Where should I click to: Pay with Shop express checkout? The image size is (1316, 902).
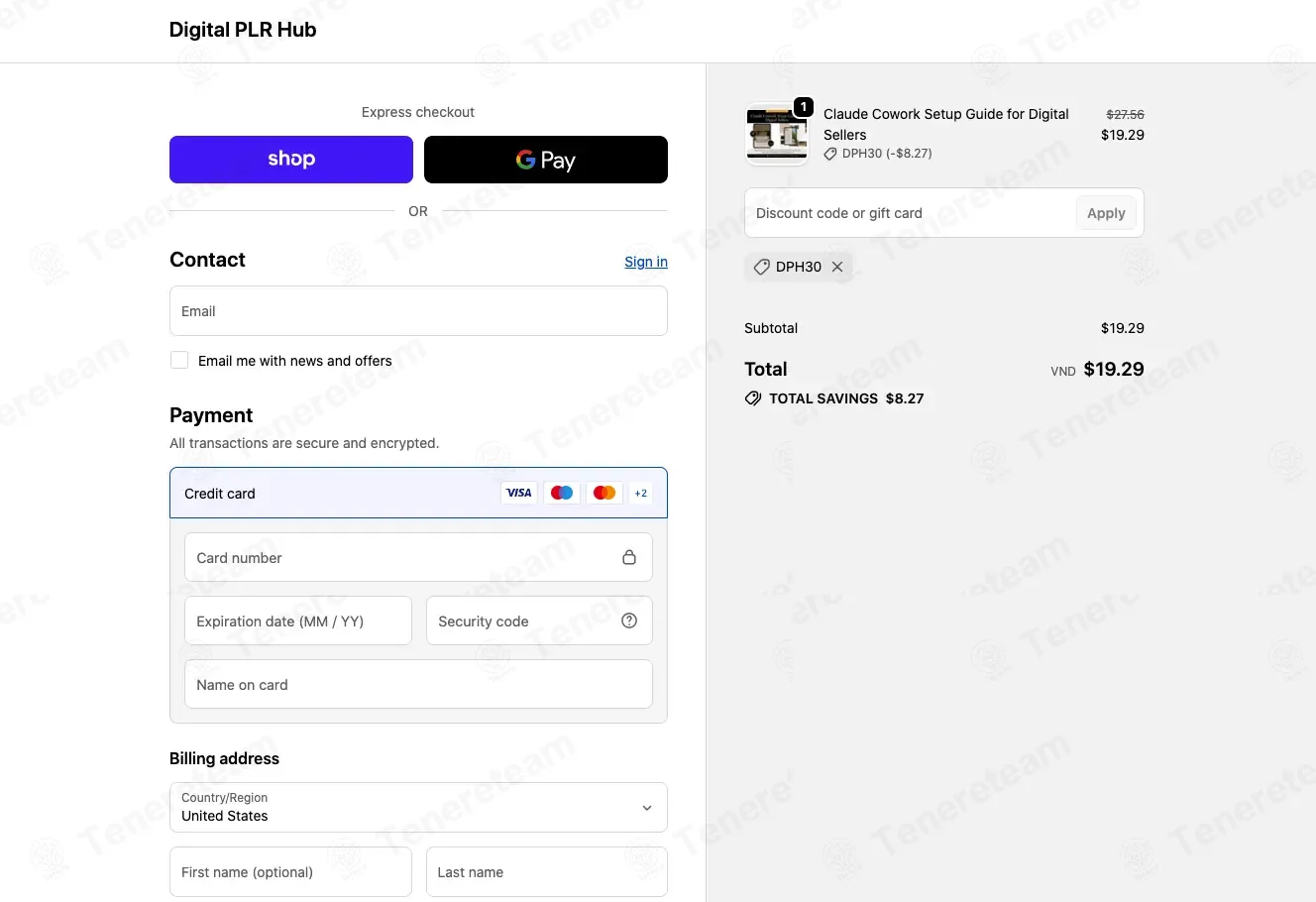pos(291,160)
